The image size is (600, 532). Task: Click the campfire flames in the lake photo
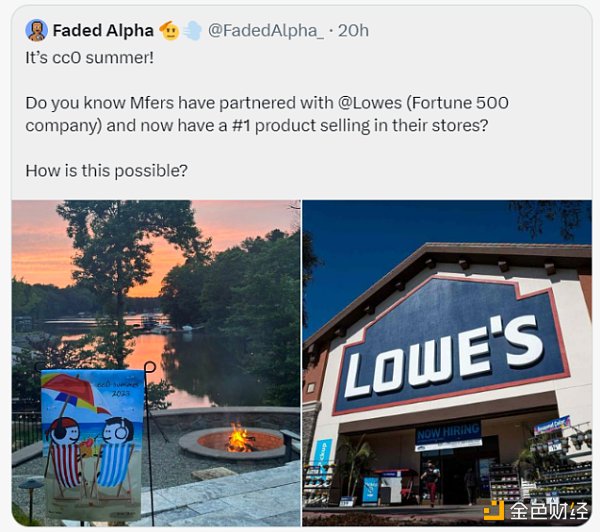click(x=238, y=436)
